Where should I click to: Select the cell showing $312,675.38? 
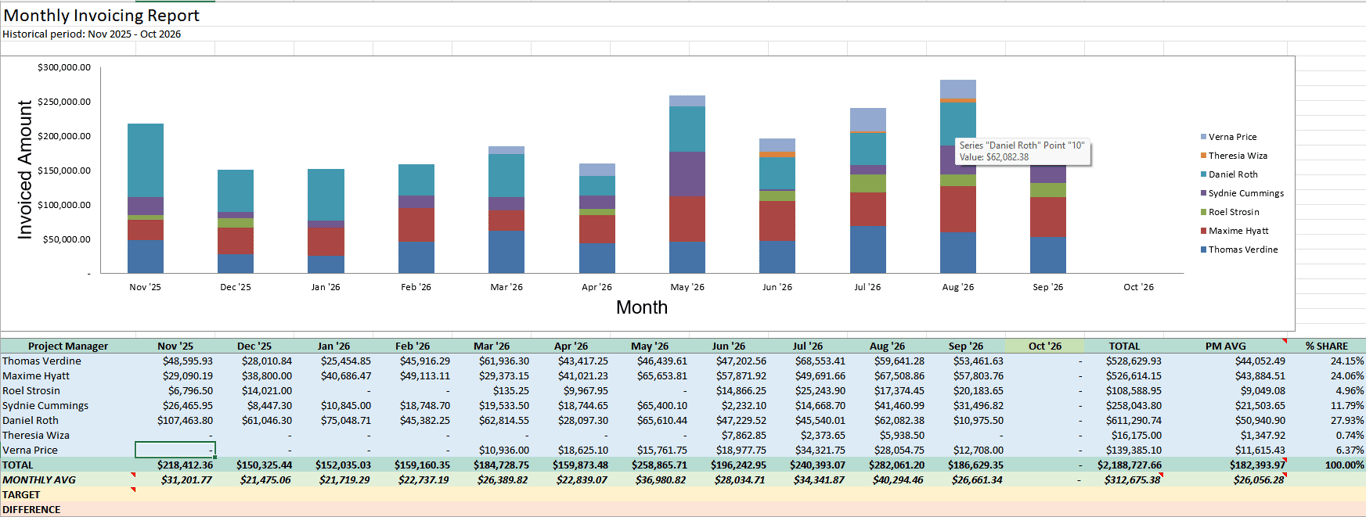(1126, 480)
